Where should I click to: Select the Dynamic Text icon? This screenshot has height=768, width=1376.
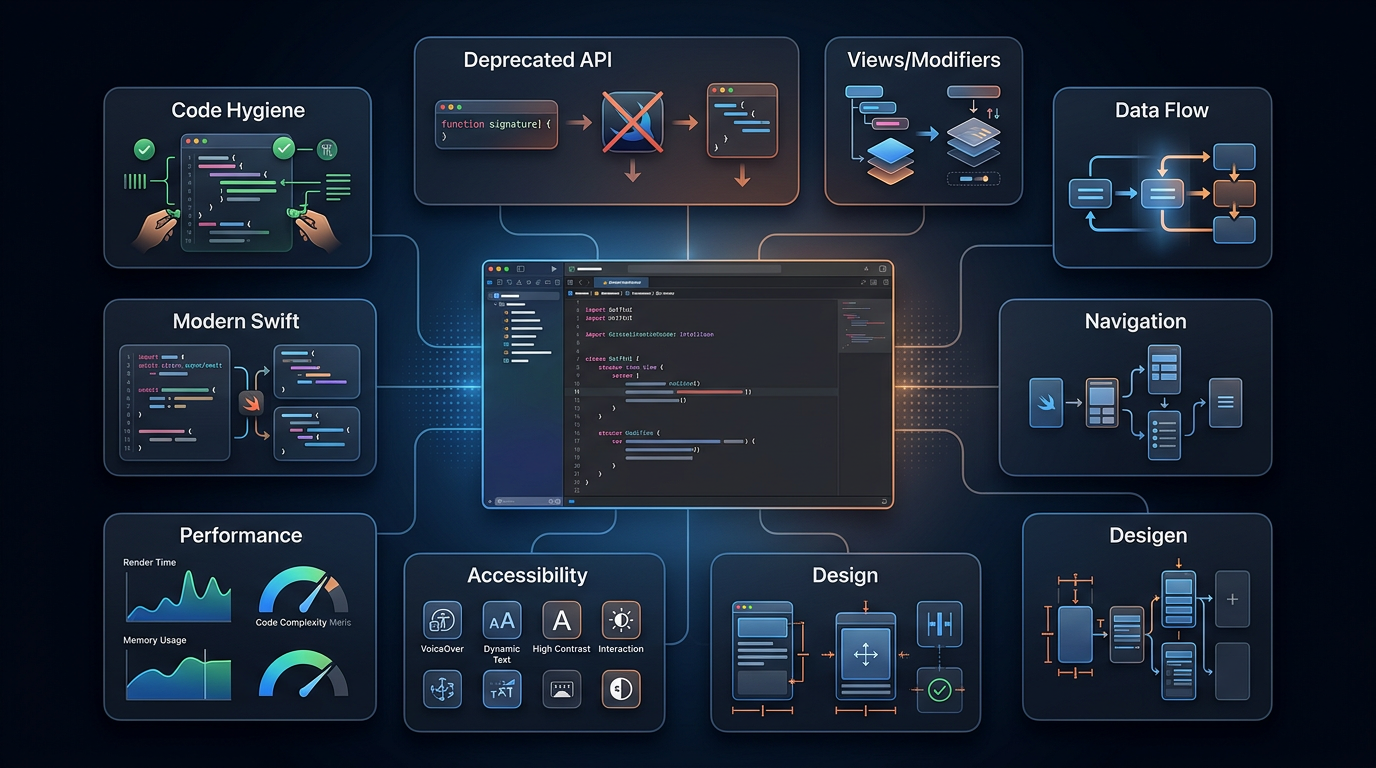502,620
